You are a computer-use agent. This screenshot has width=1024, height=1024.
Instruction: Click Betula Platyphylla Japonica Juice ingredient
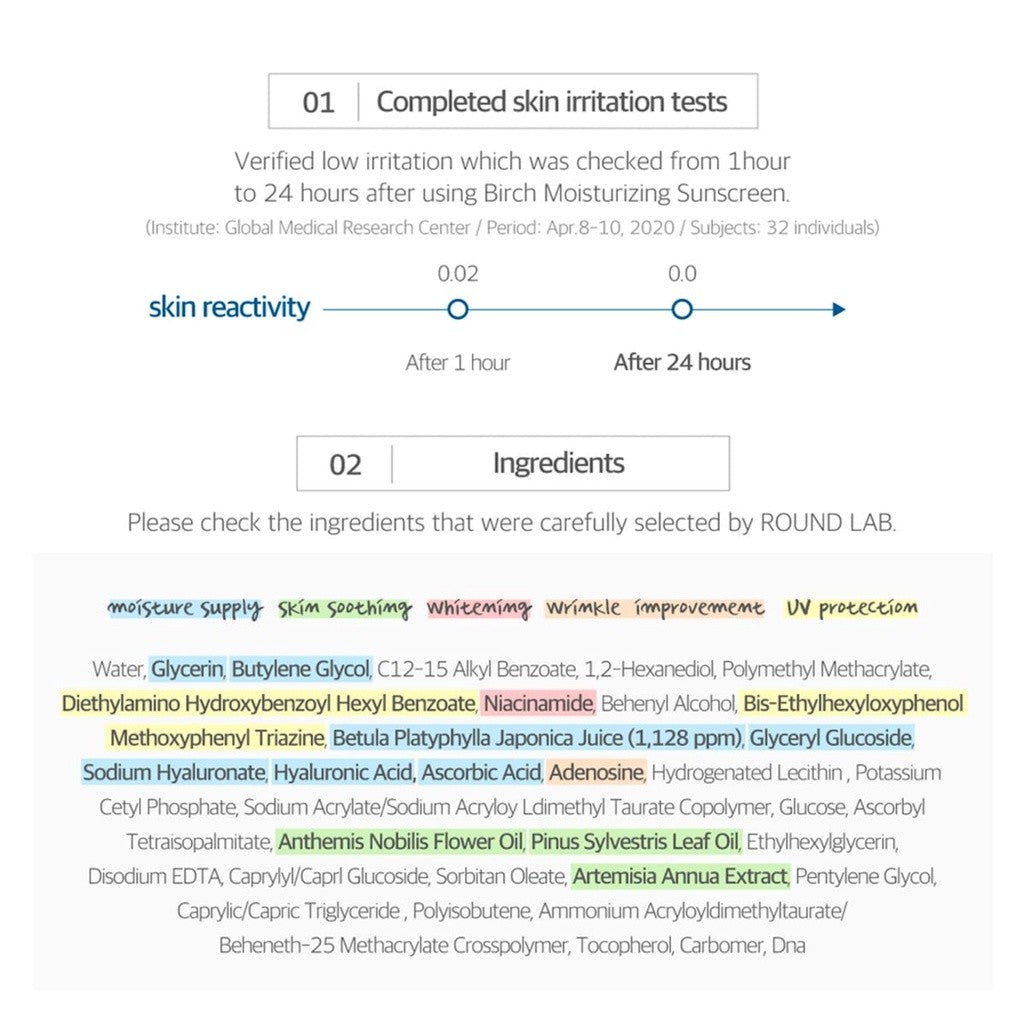click(537, 738)
